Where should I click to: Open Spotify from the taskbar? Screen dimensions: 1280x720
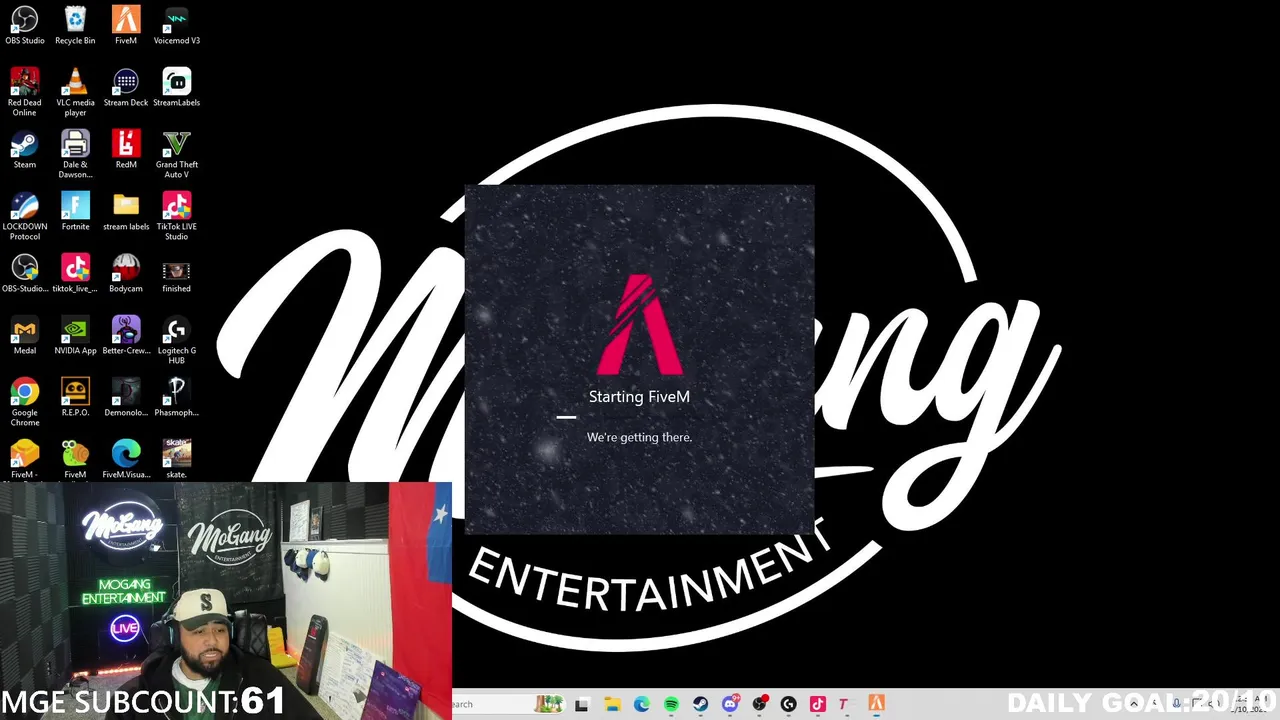tap(671, 704)
